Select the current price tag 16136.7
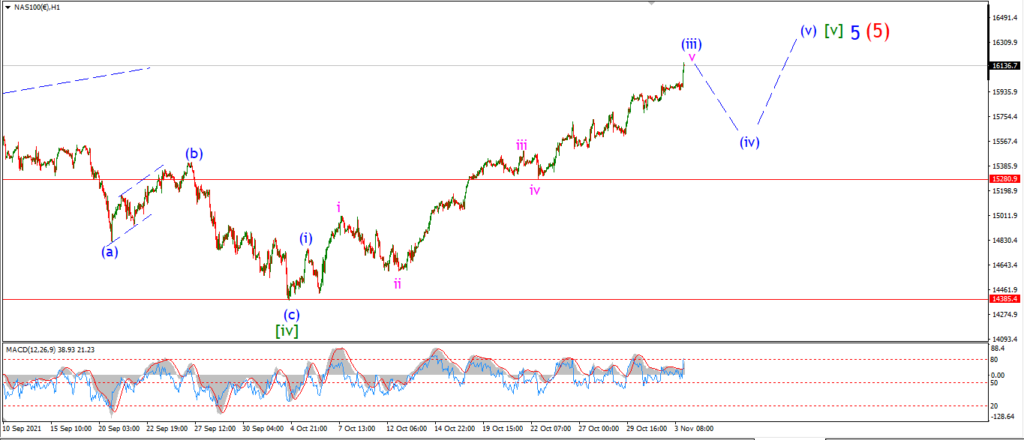The width and height of the screenshot is (1024, 440). pos(1005,65)
